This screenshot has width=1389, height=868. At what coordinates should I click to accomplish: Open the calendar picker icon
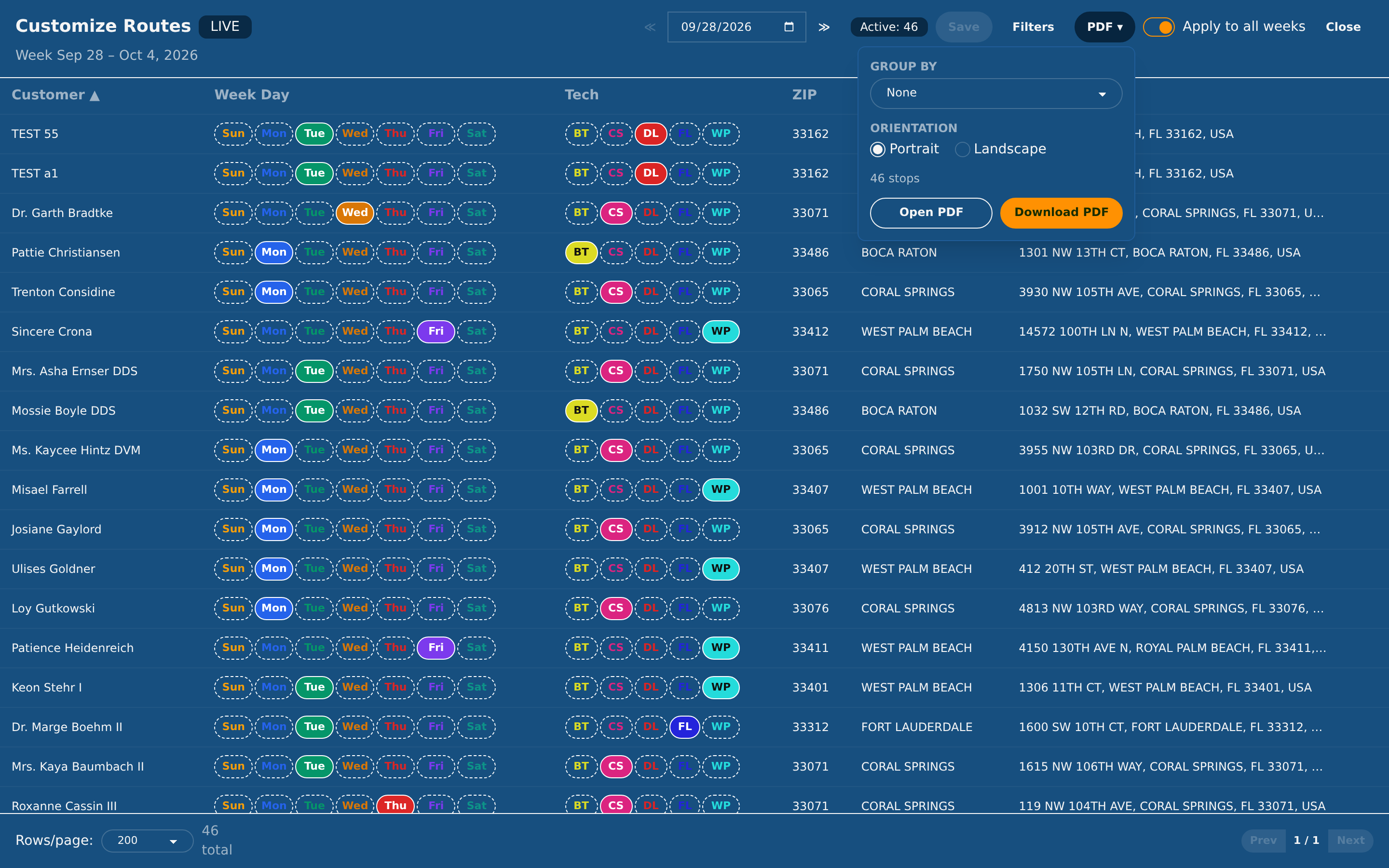pyautogui.click(x=789, y=27)
